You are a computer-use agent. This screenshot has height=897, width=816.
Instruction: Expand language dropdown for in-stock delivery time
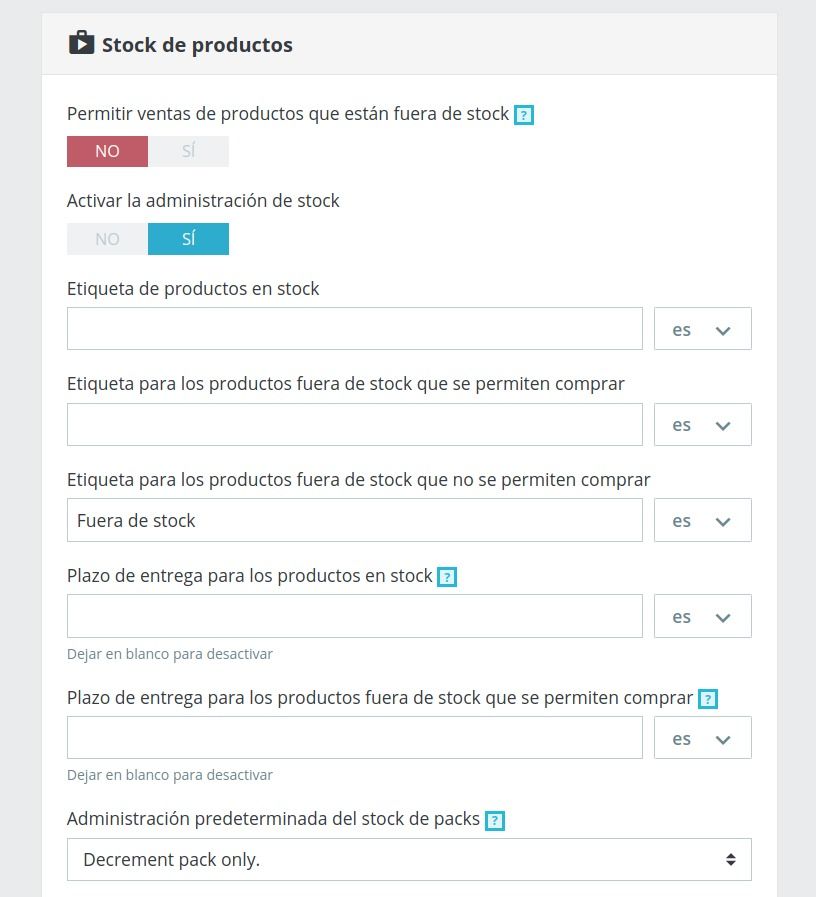(703, 616)
